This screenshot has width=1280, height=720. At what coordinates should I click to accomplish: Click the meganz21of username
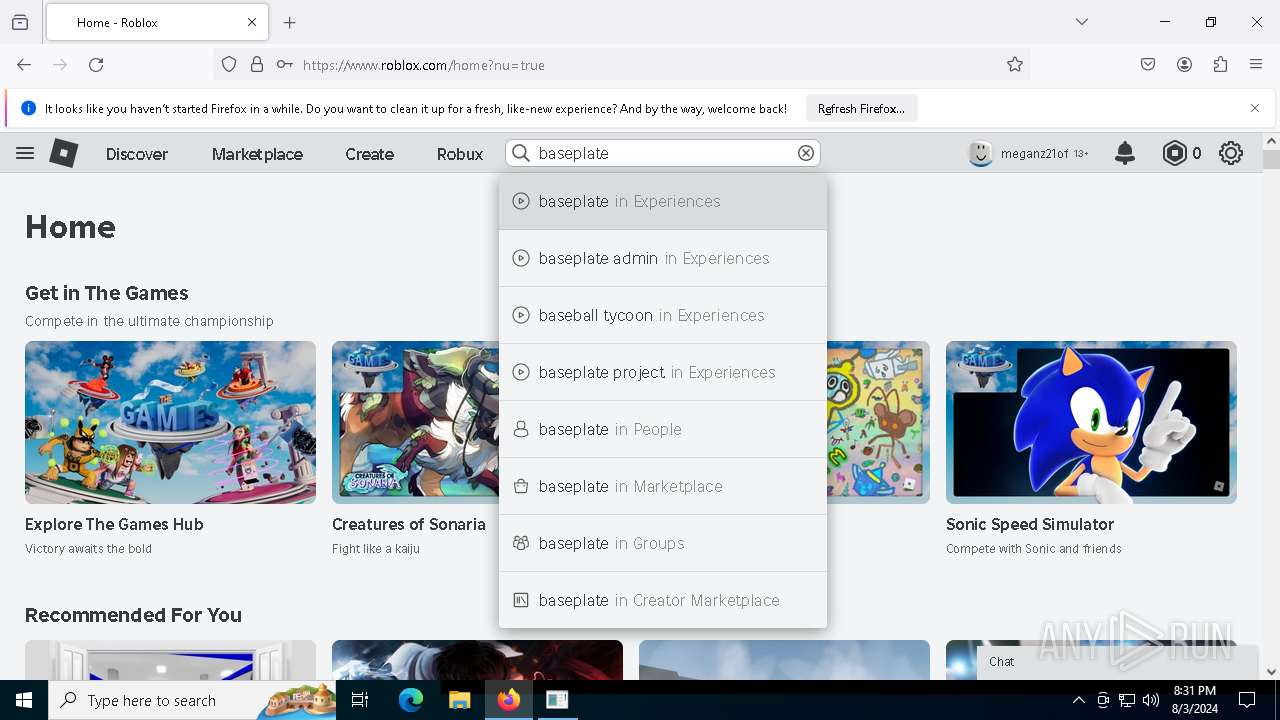pos(1034,154)
